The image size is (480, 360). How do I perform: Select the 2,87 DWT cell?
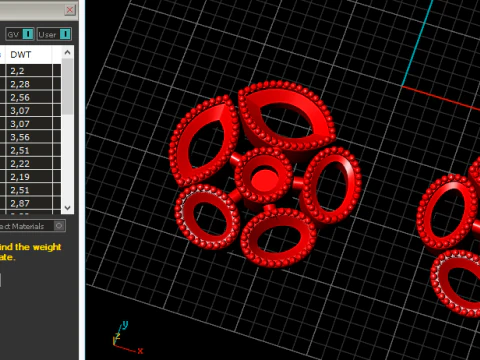(x=29, y=203)
